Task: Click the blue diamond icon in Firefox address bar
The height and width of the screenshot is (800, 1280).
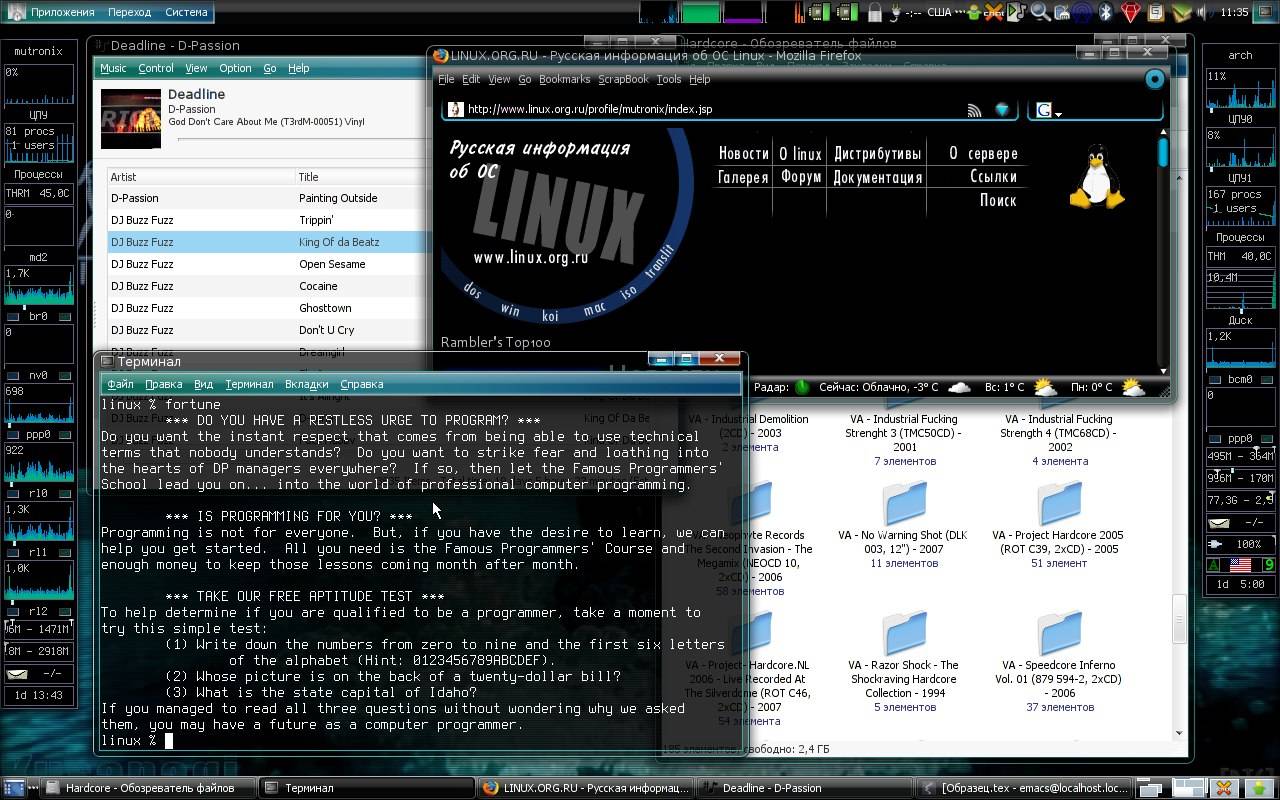Action: pos(1002,110)
